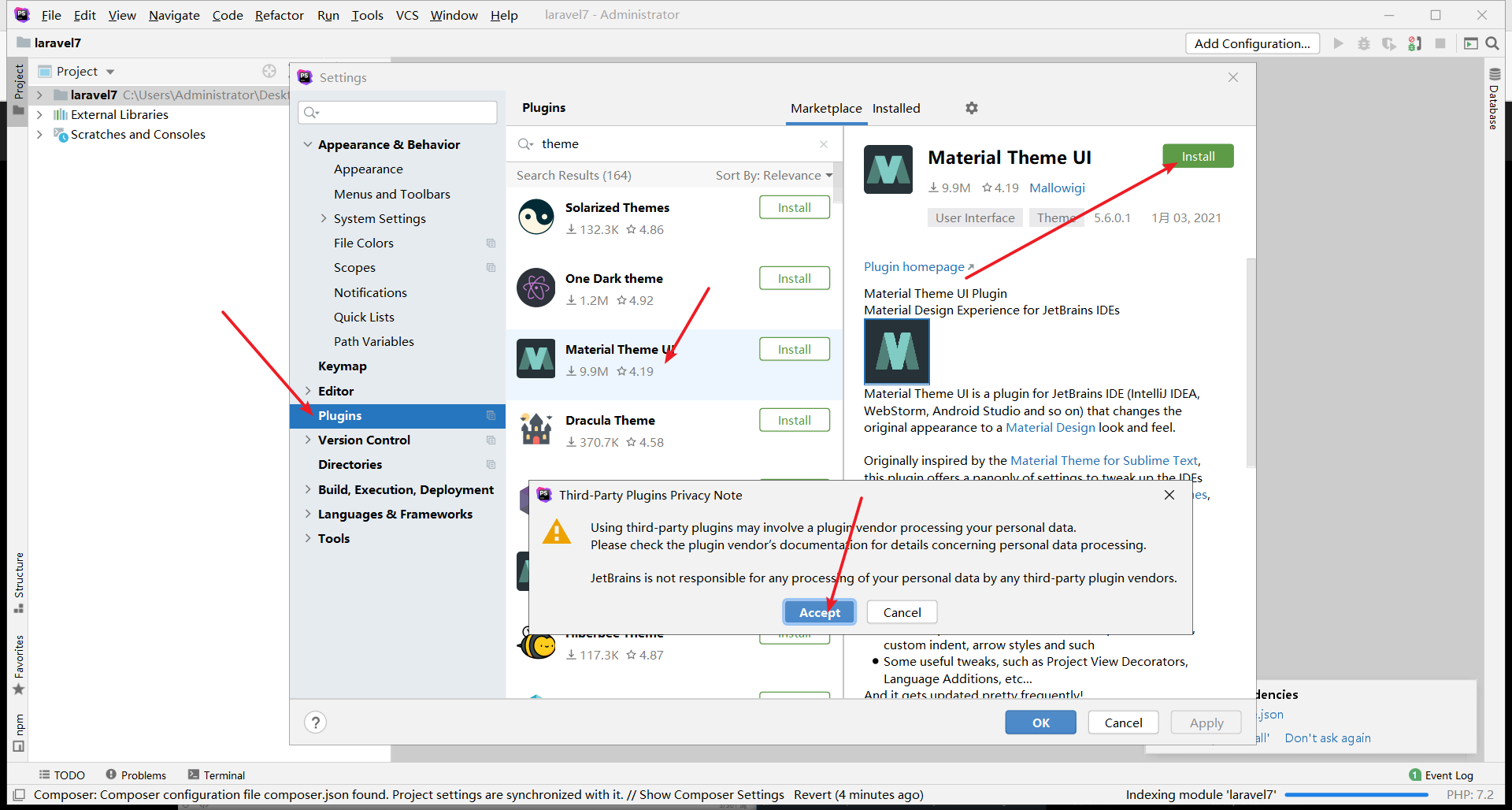The image size is (1512, 810).
Task: Click the Dracula Theme castle icon
Action: point(536,429)
